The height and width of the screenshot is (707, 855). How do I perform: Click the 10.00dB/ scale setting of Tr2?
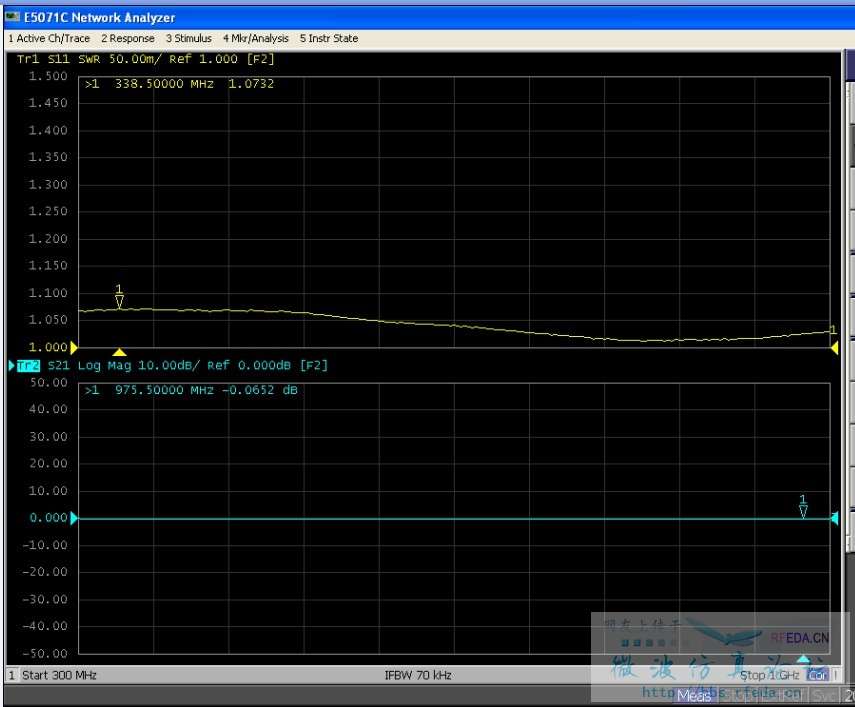(168, 365)
